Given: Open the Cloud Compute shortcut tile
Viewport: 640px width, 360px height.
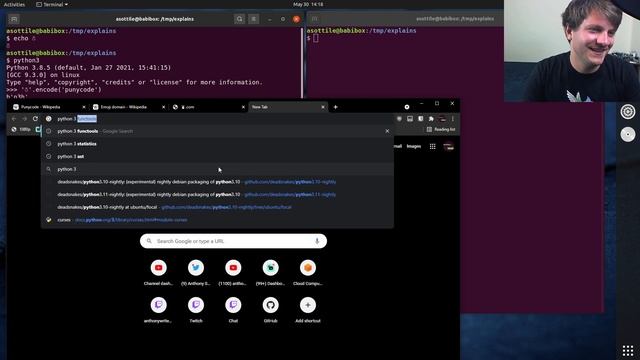Looking at the screenshot, I should [308, 273].
